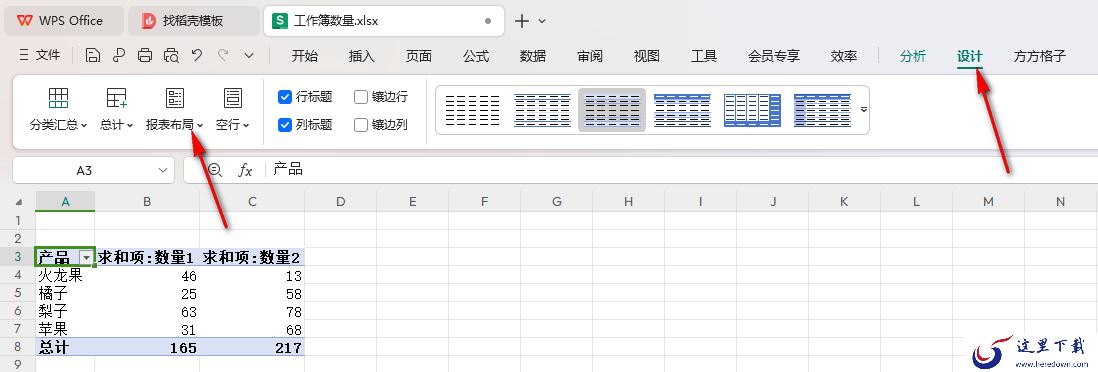Select the fifth pivot style with blue grid
The width and height of the screenshot is (1098, 372).
(x=752, y=110)
